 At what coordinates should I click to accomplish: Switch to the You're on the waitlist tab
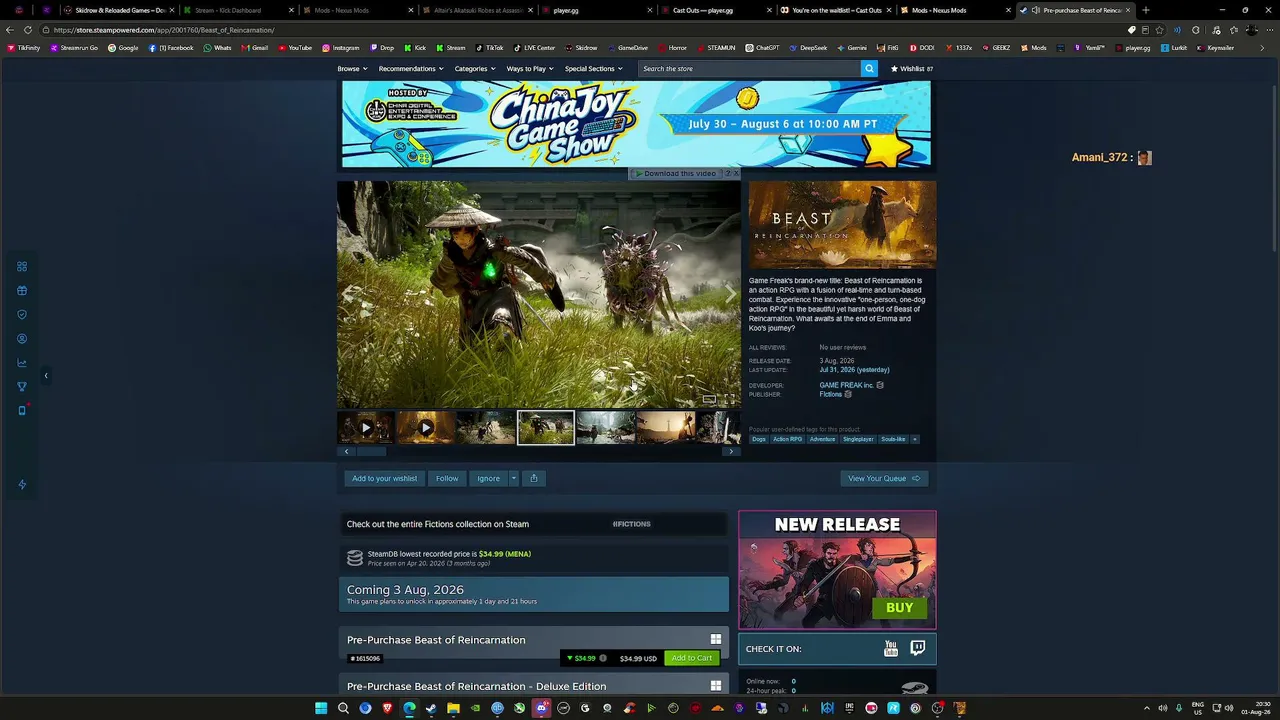click(x=838, y=10)
